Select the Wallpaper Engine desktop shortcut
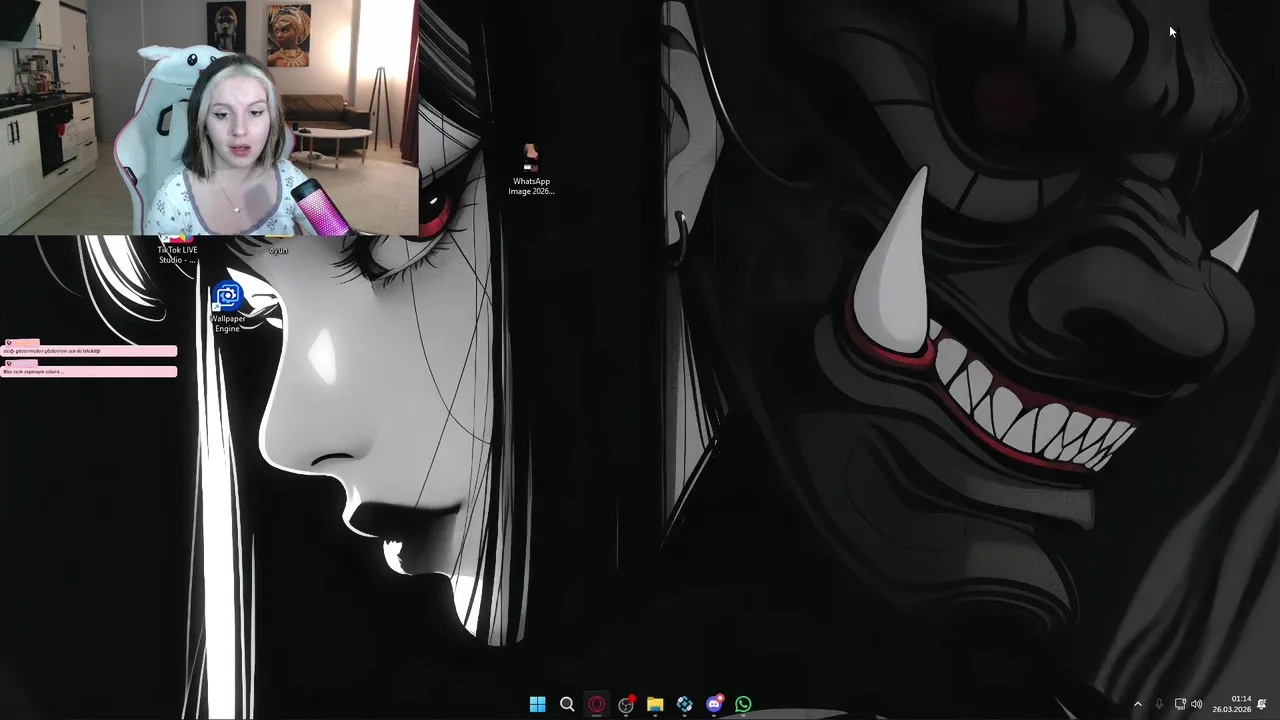This screenshot has width=1280, height=720. 228,308
